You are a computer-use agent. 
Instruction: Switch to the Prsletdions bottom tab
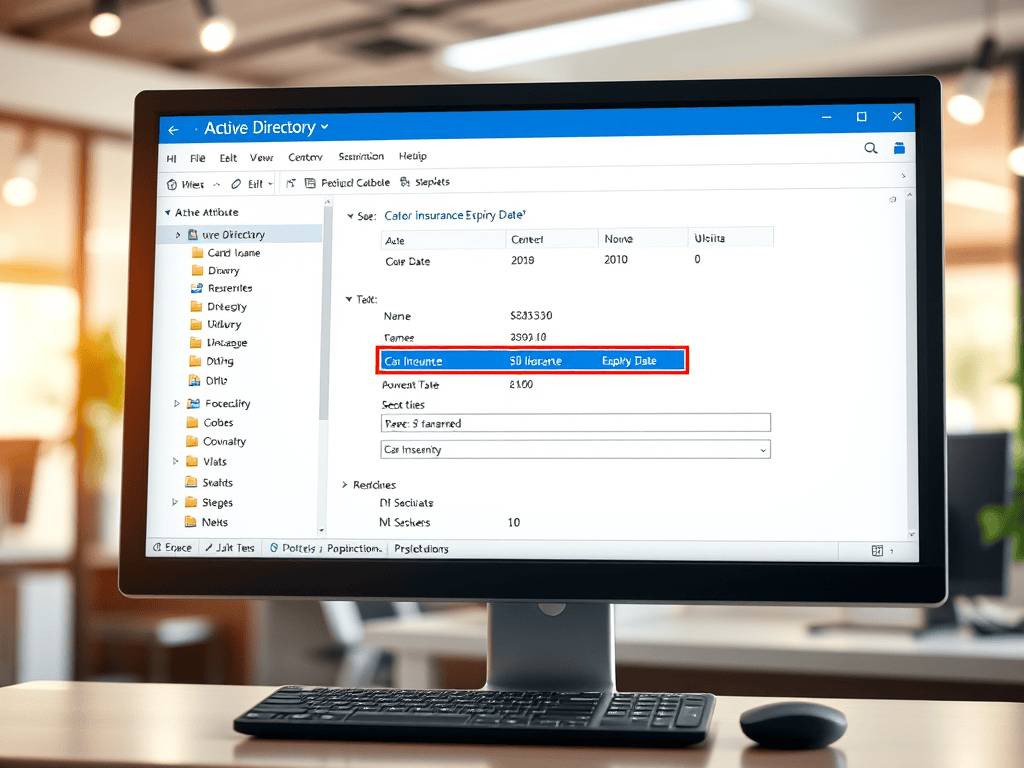421,549
